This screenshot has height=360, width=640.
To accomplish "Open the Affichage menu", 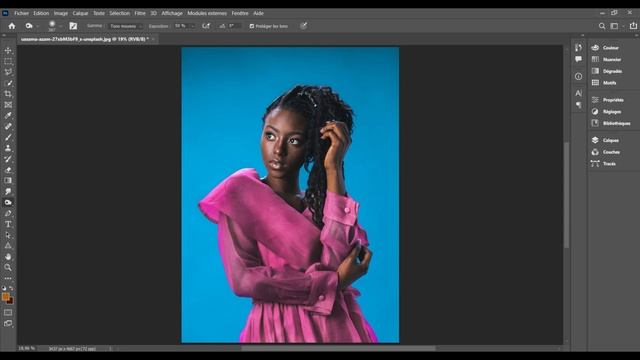I will pyautogui.click(x=172, y=13).
